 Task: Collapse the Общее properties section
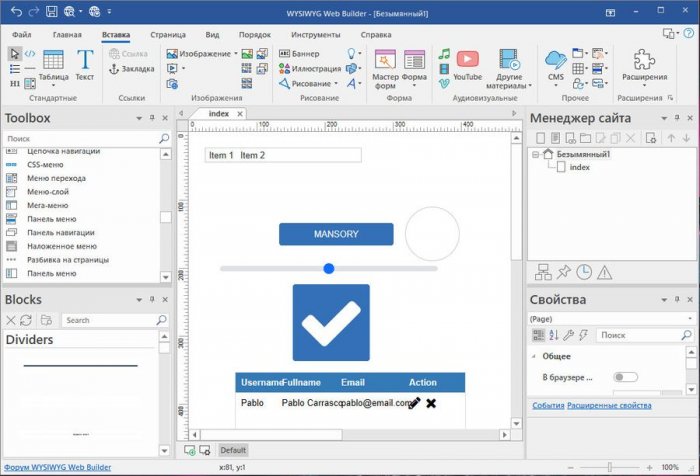(533, 356)
